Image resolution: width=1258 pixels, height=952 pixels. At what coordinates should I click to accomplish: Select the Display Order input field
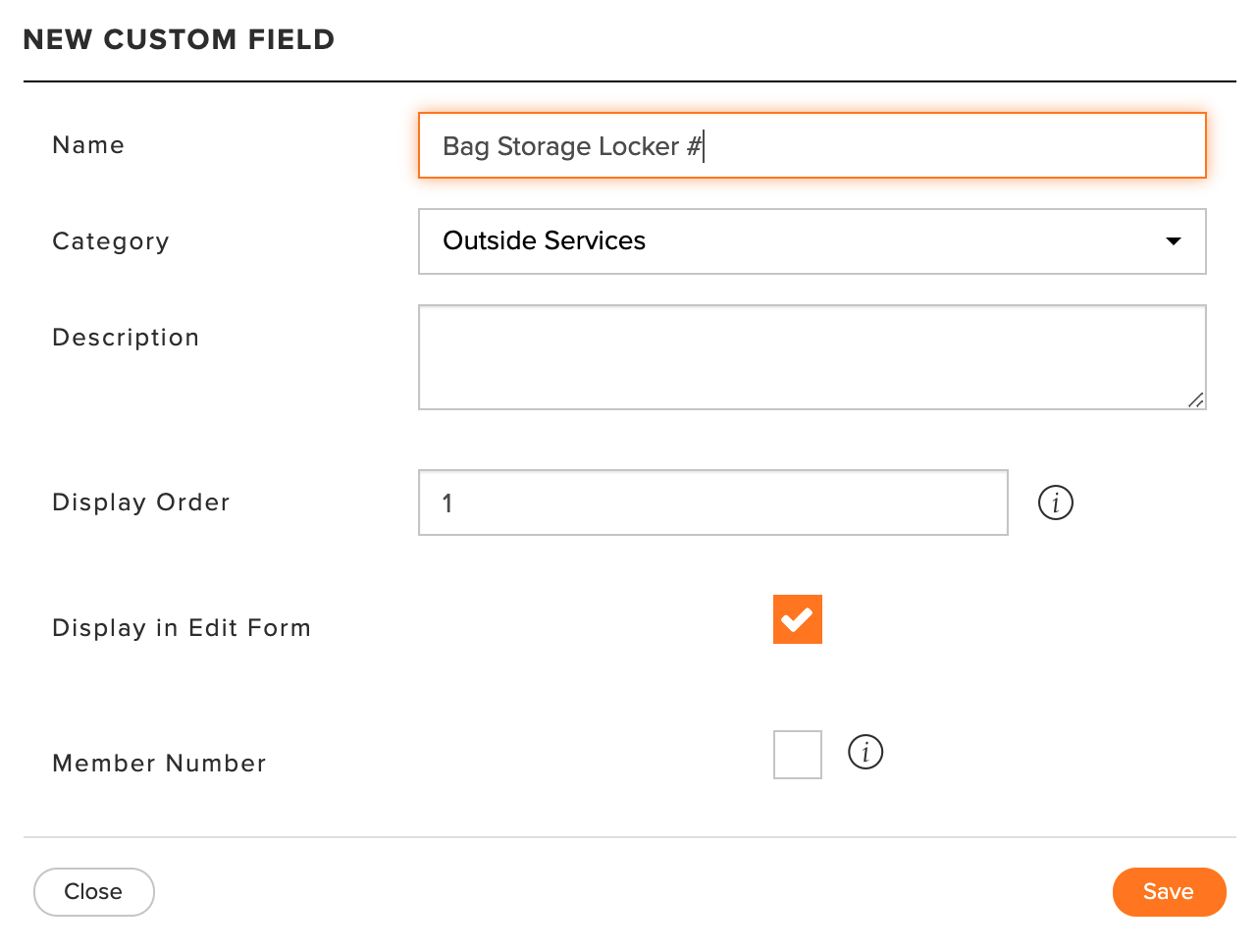[x=713, y=502]
